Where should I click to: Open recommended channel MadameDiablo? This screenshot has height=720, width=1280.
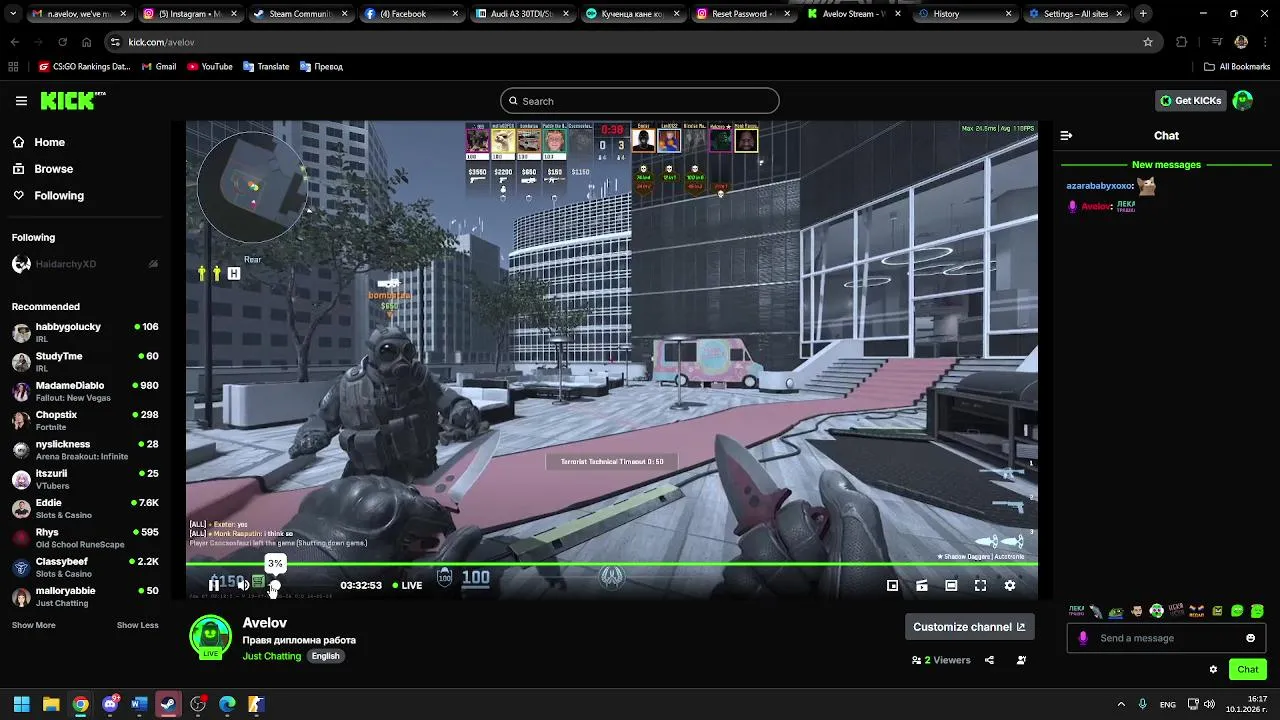85,391
